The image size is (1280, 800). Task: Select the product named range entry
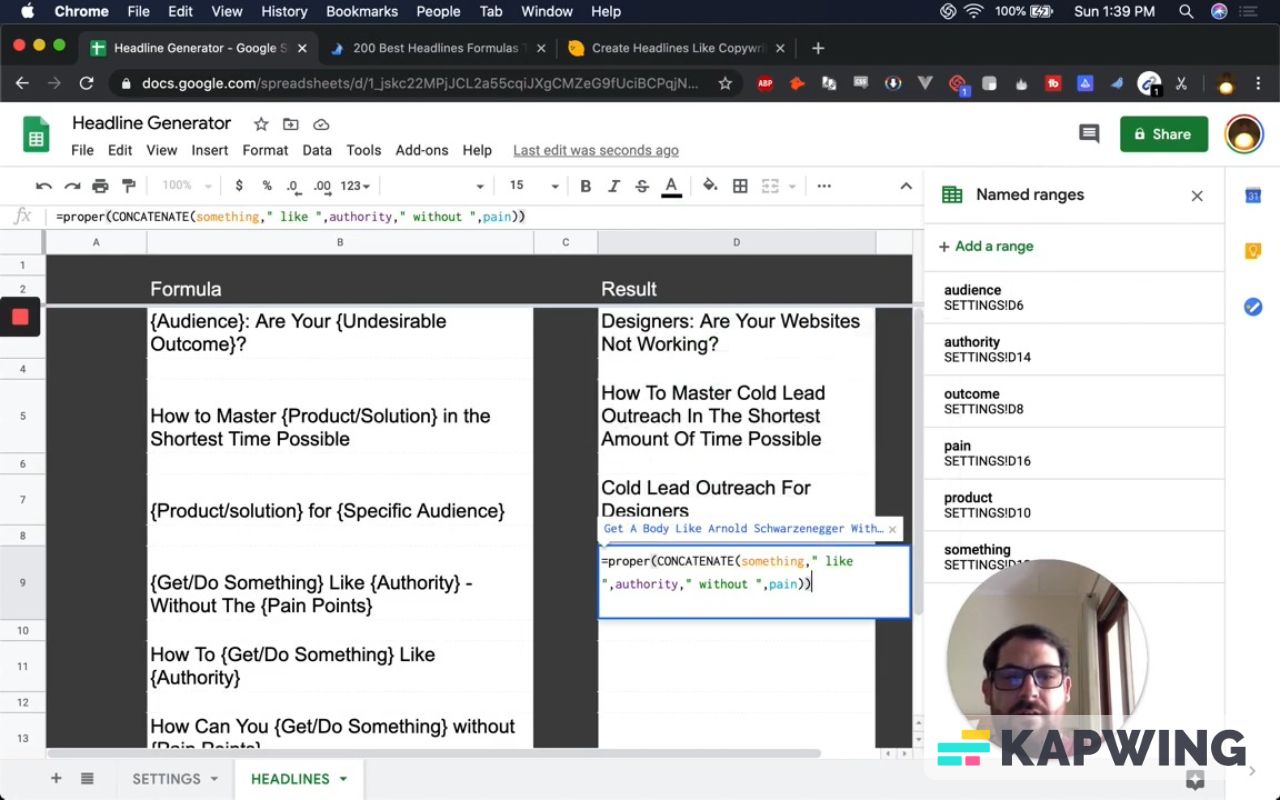(1073, 505)
